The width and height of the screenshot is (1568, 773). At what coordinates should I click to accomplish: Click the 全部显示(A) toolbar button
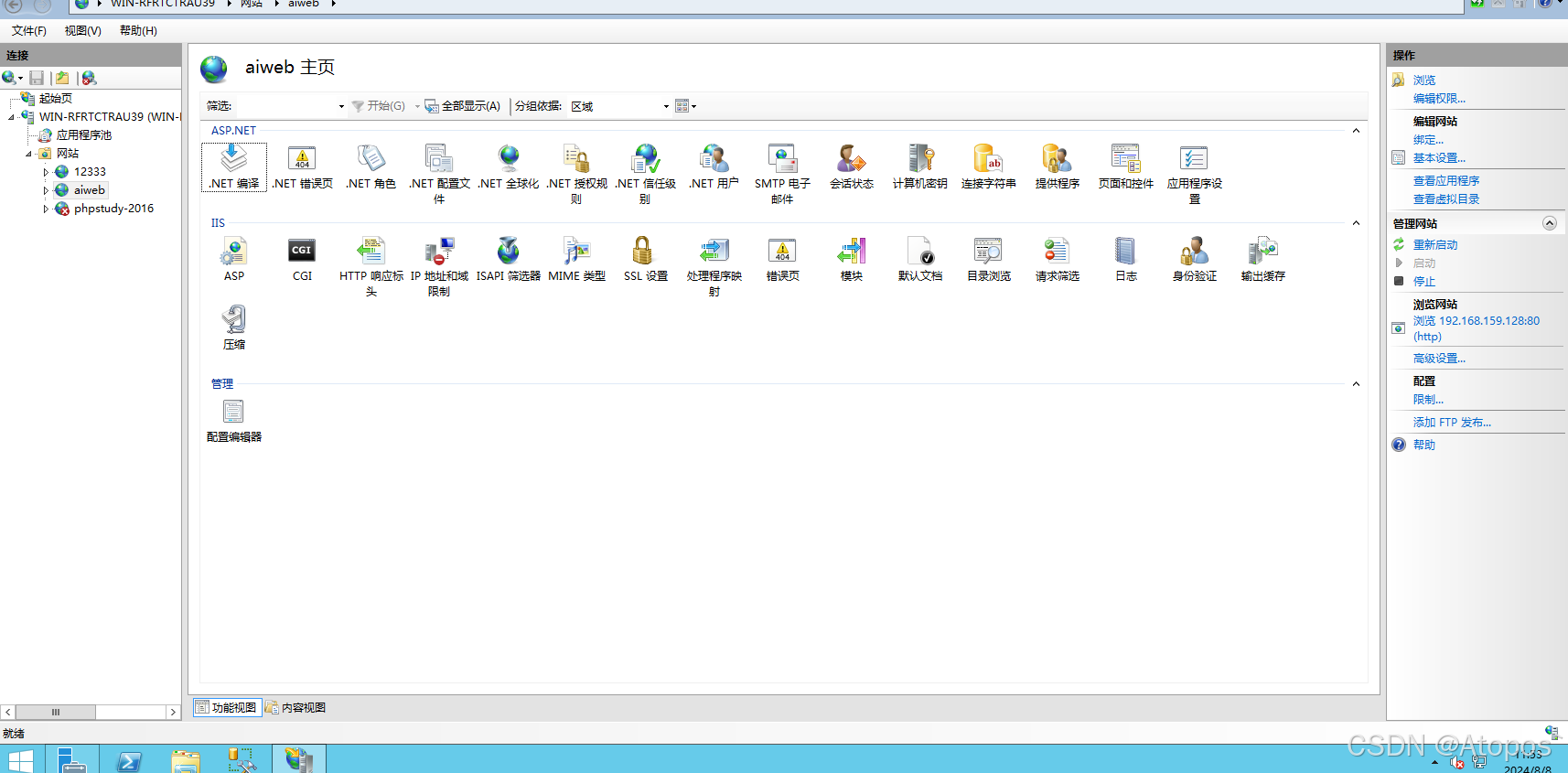click(463, 106)
